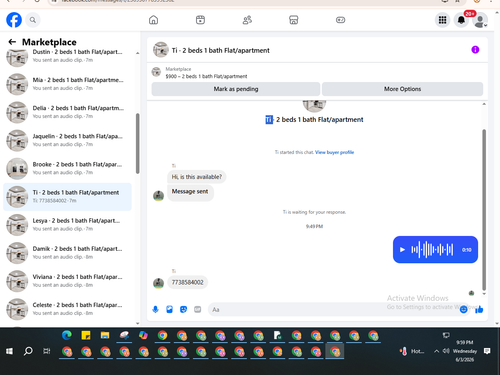Open emoji picker in message box
Screen dimensions: 500x375
coord(463,310)
